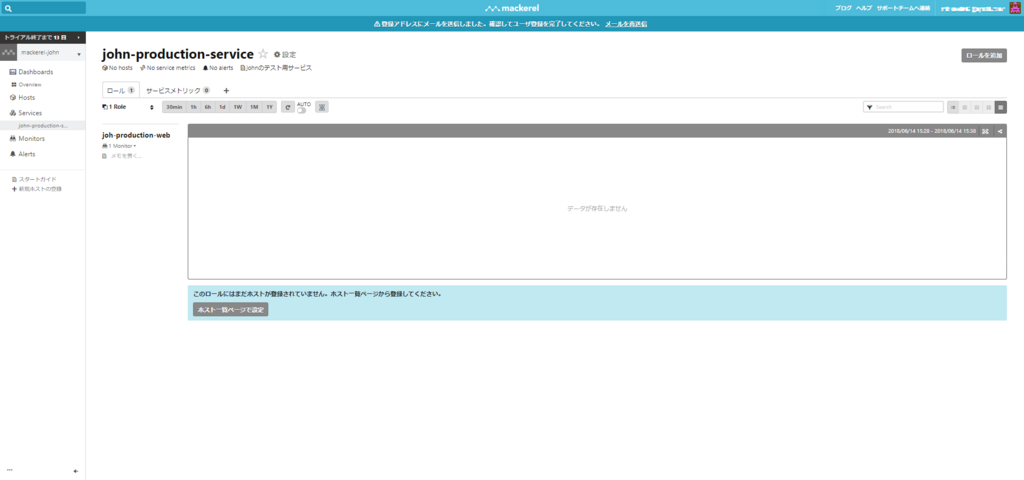Image resolution: width=1024 pixels, height=480 pixels.
Task: Set time range to 1W
Action: [x=238, y=107]
